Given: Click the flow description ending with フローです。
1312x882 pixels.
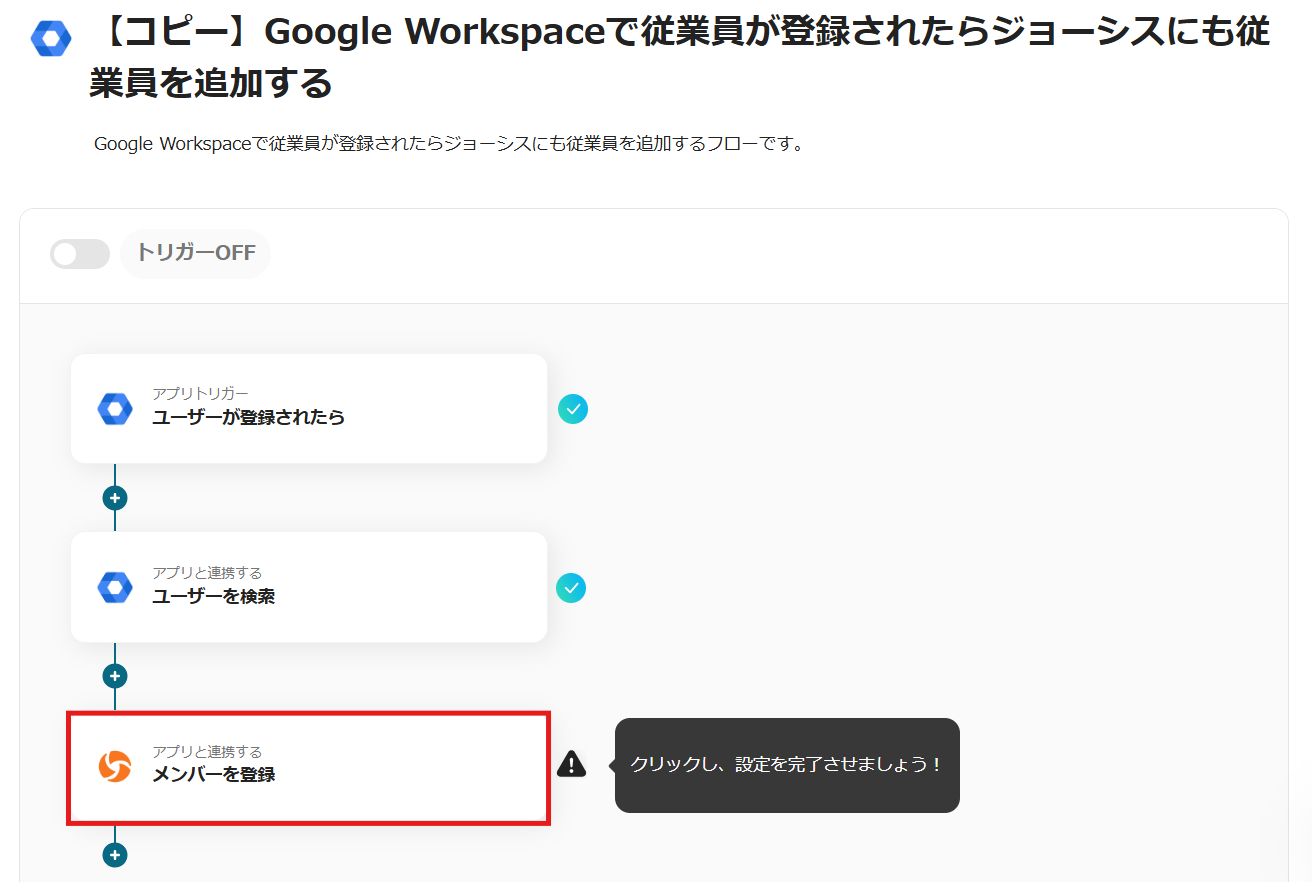Looking at the screenshot, I should (449, 144).
